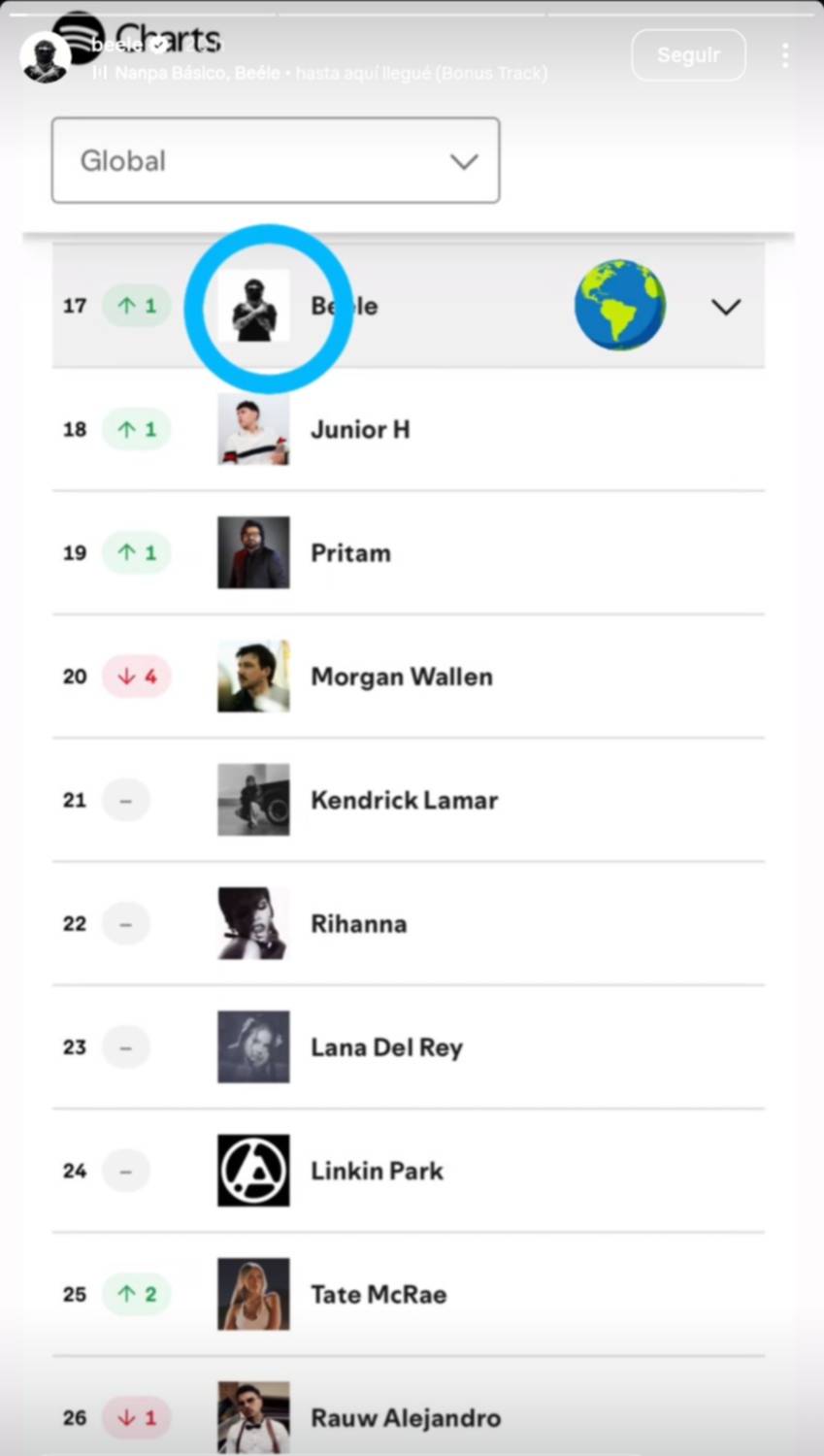The height and width of the screenshot is (1456, 824).
Task: Select Morgan Wallen's artist picture
Action: [253, 677]
